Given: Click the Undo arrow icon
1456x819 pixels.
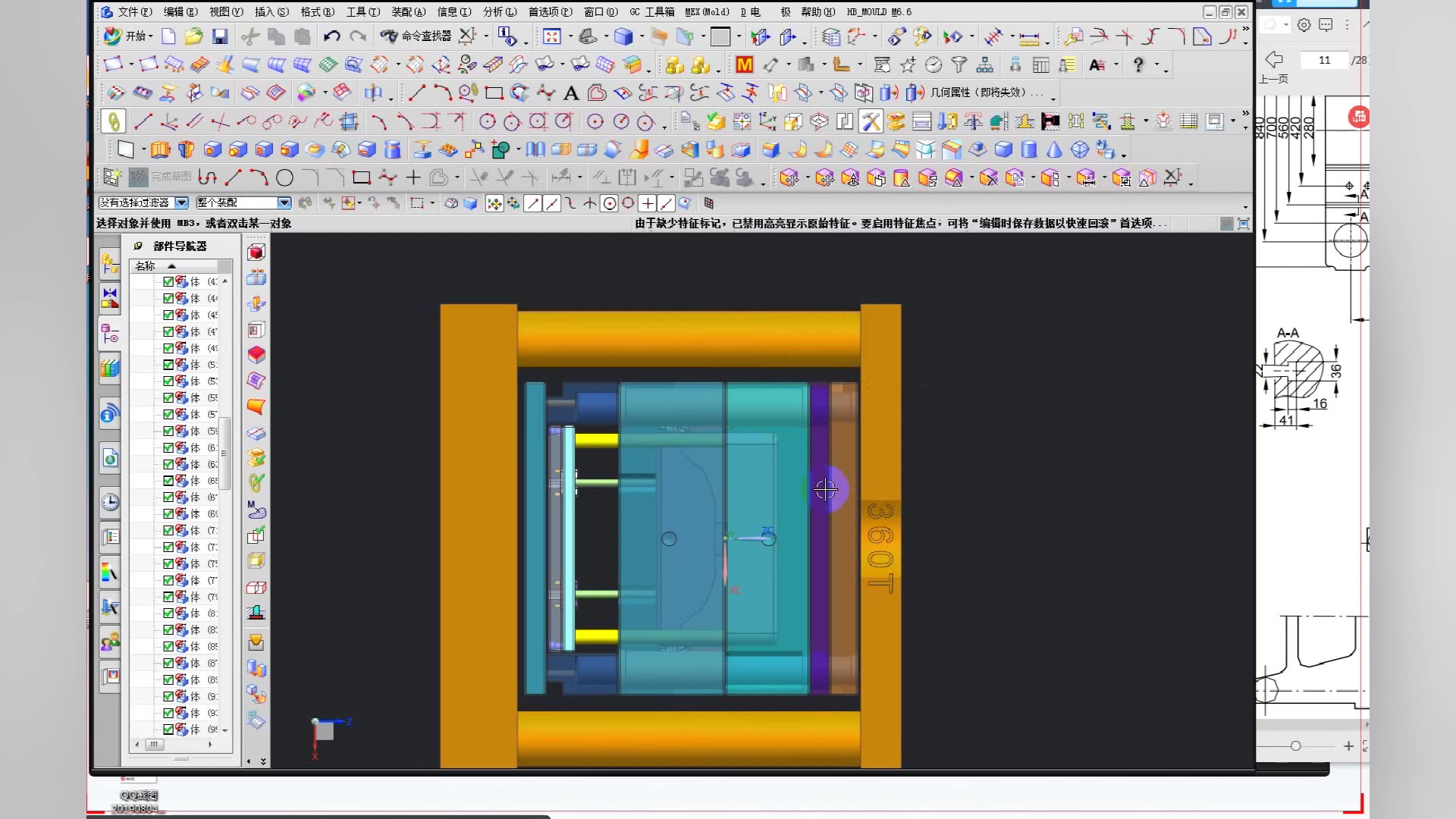Looking at the screenshot, I should (331, 36).
